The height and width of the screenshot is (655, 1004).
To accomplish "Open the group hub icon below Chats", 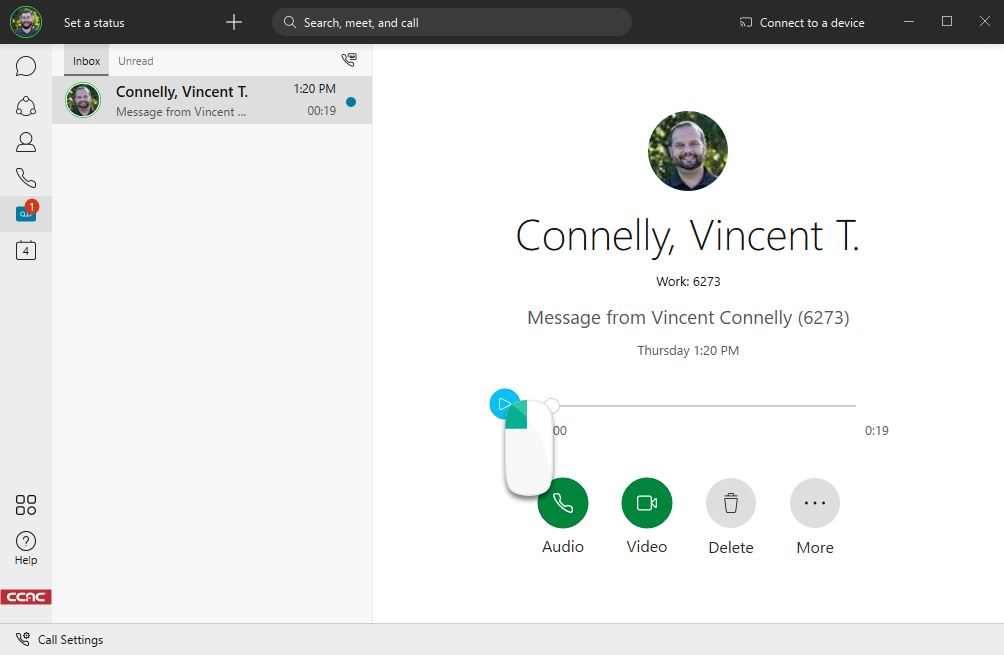I will coord(25,105).
